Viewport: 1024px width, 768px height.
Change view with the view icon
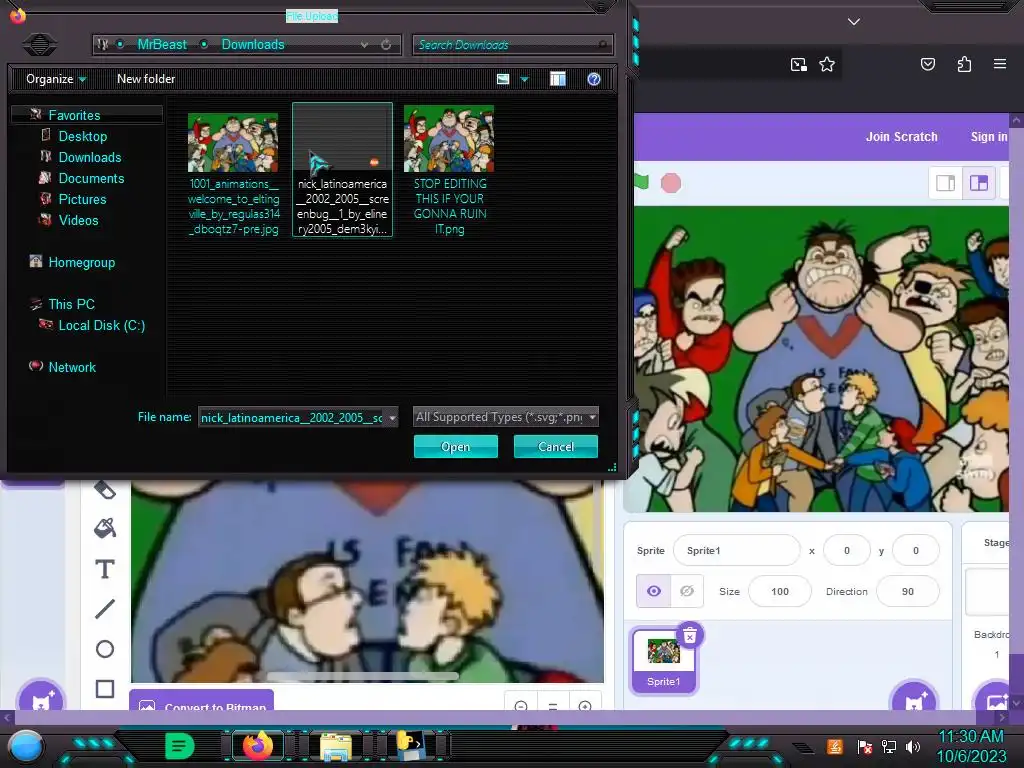503,79
